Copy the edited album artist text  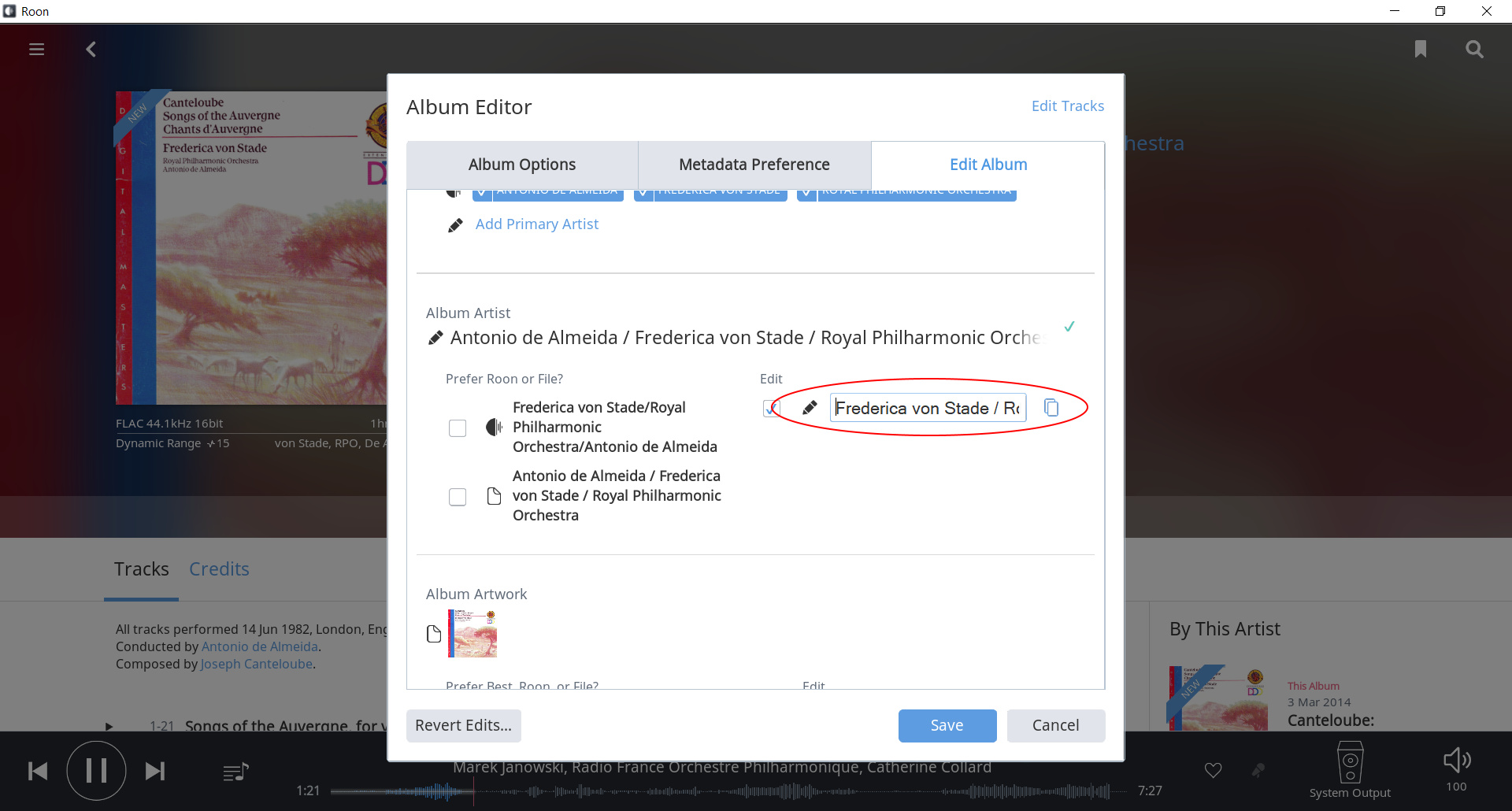1051,407
